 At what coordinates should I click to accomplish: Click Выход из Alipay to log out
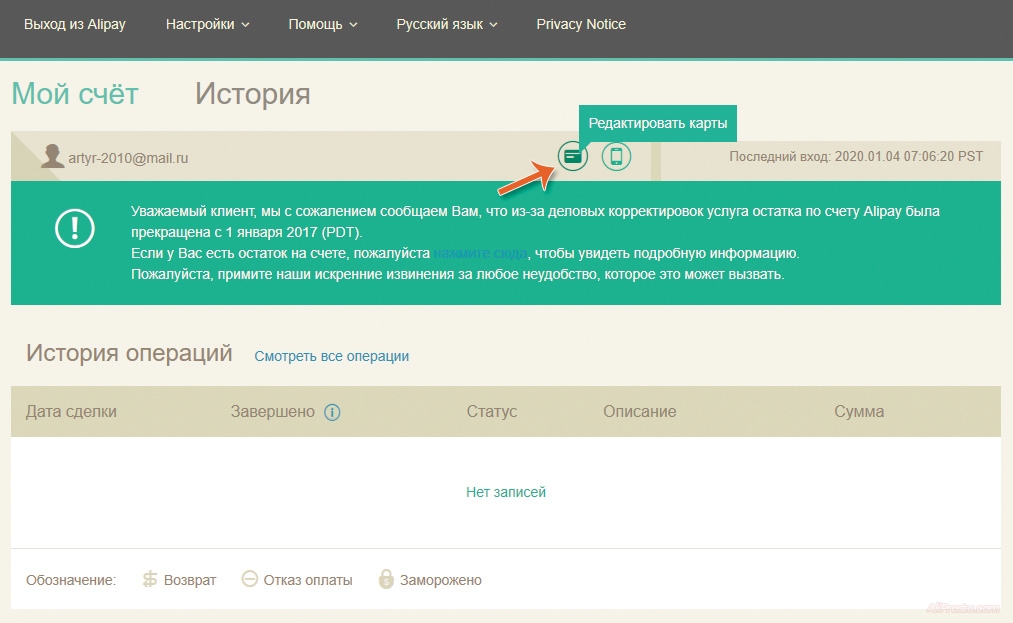pyautogui.click(x=75, y=24)
